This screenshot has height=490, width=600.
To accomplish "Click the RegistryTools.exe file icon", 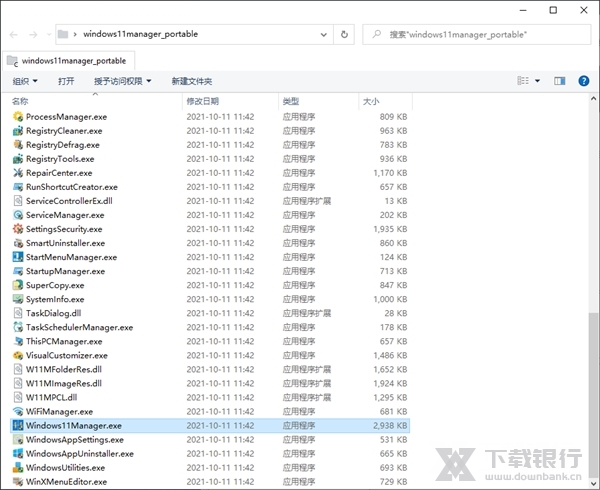I will coord(18,159).
